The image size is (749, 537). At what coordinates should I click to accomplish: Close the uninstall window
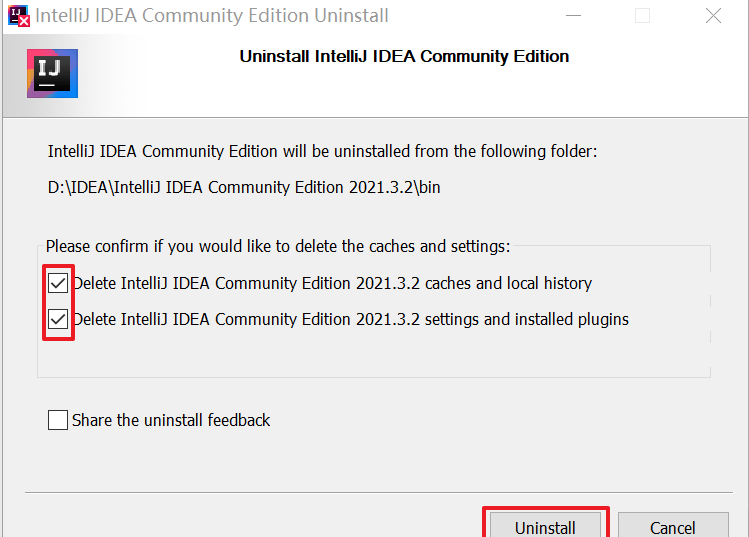[x=713, y=16]
